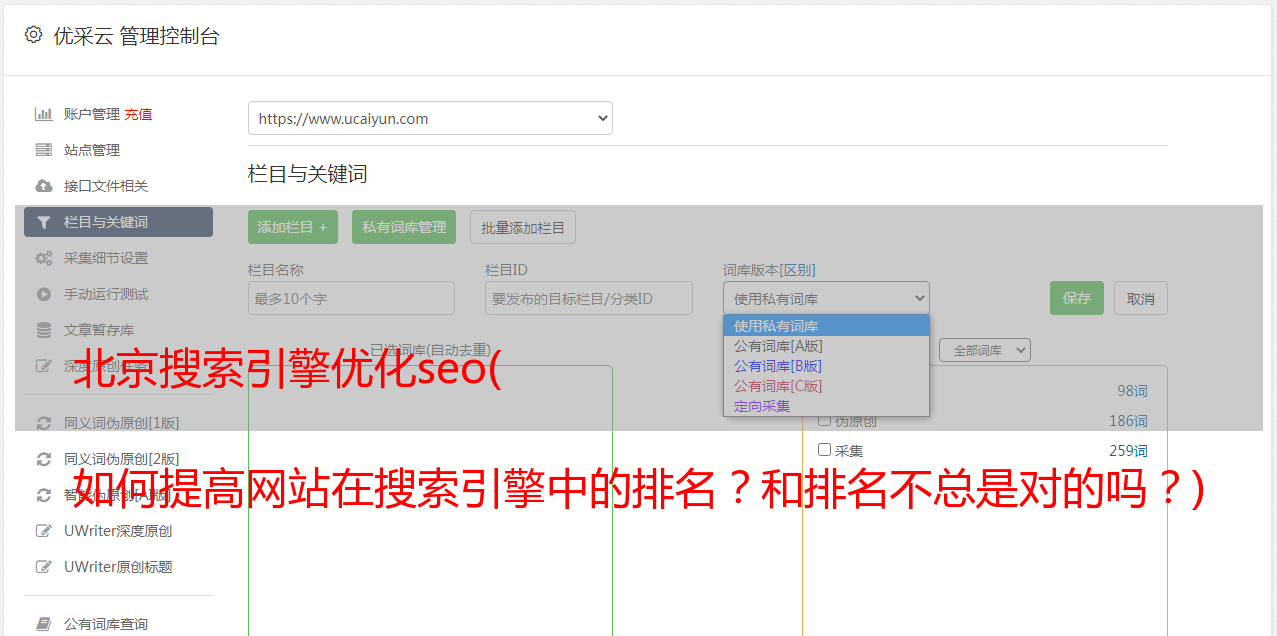Choose 公有词库[B版] from the list
Viewport: 1277px width, 636px height.
826,366
